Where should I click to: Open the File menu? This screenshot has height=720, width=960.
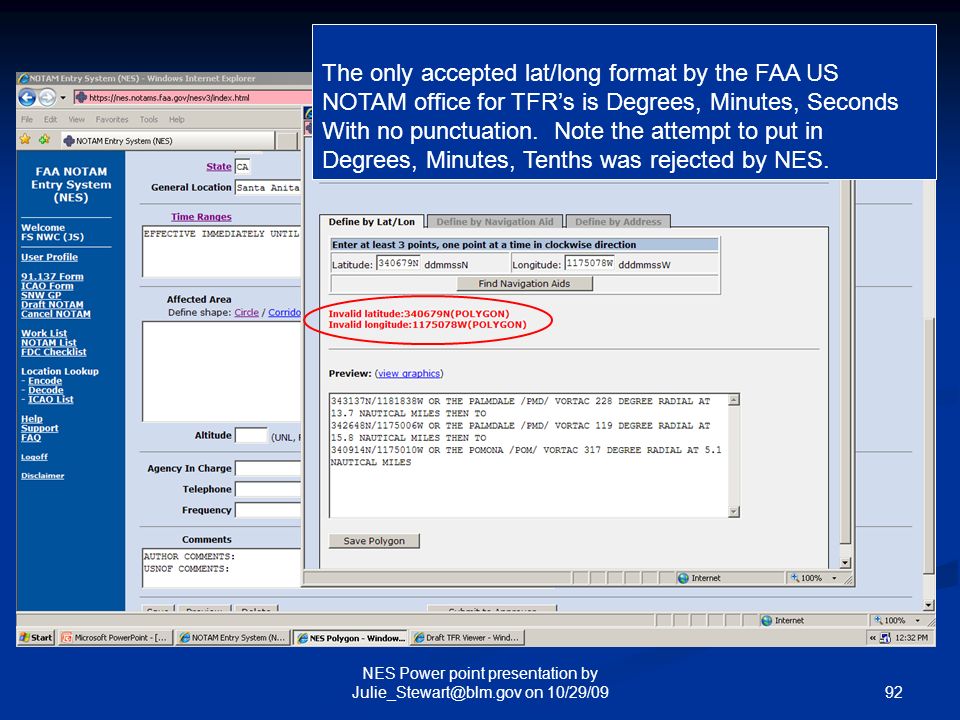point(27,119)
